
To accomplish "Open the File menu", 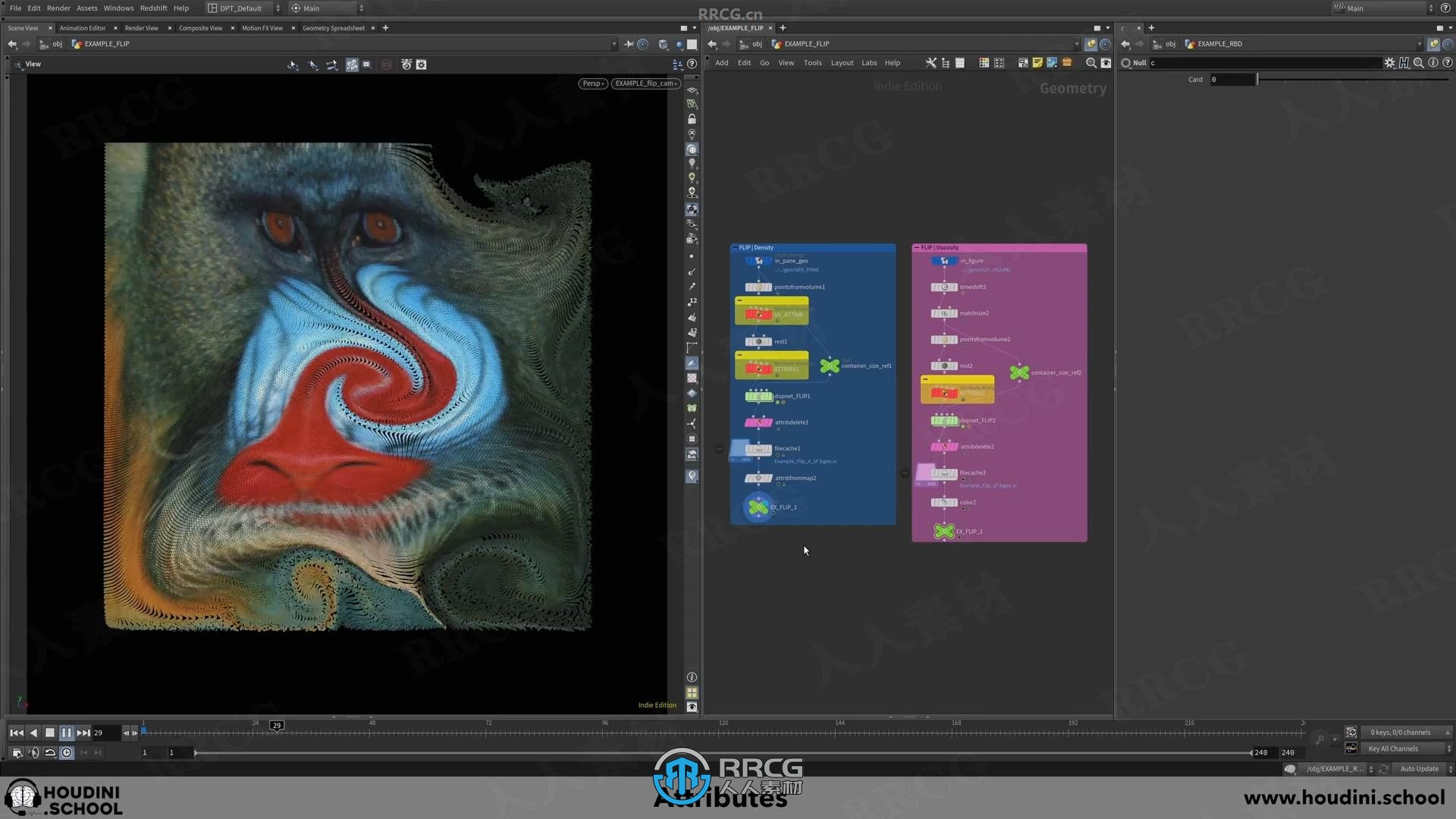I will point(15,8).
